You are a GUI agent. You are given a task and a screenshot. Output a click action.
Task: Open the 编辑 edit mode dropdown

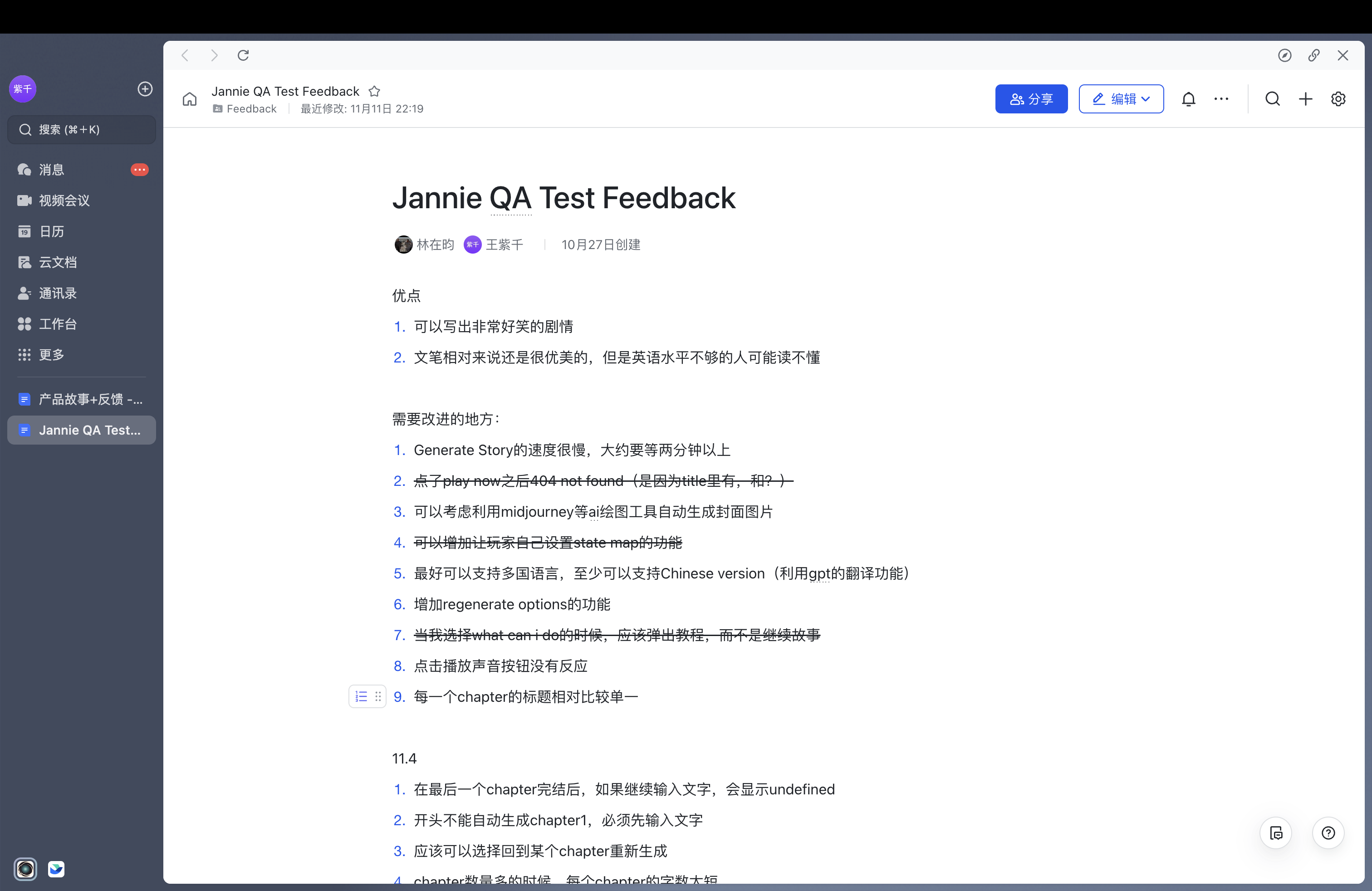pyautogui.click(x=1121, y=99)
